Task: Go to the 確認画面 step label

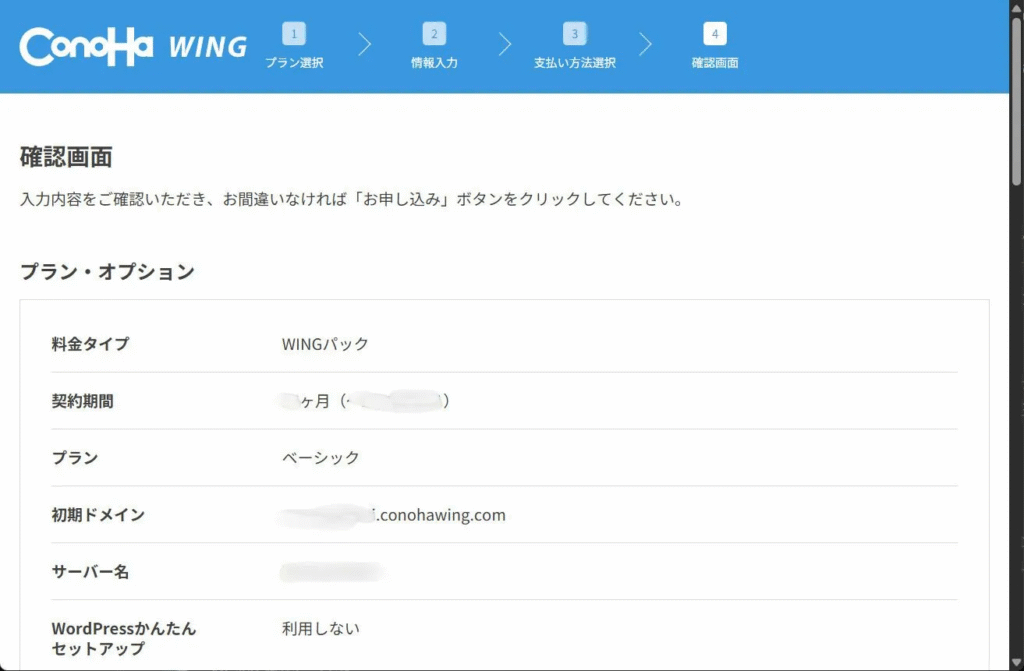Action: coord(715,63)
